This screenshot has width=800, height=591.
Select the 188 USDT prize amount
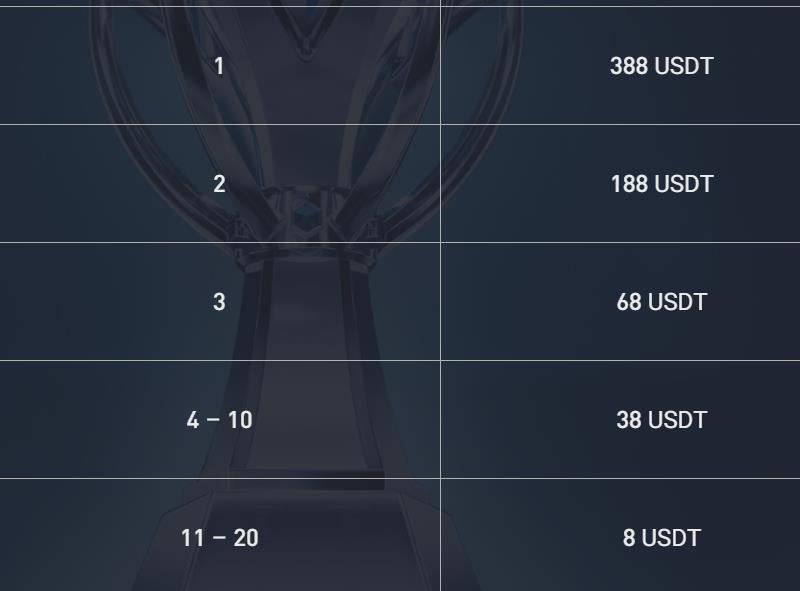(x=661, y=184)
